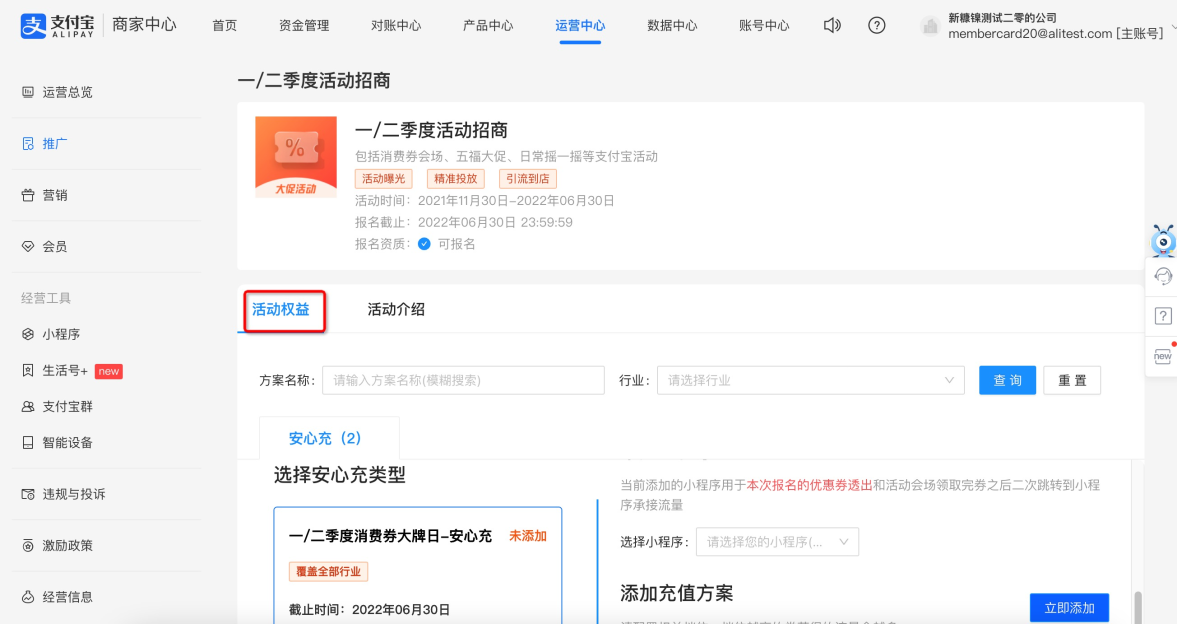
Task: Click the 截止时间：2022年06月30日 text
Action: (369, 610)
